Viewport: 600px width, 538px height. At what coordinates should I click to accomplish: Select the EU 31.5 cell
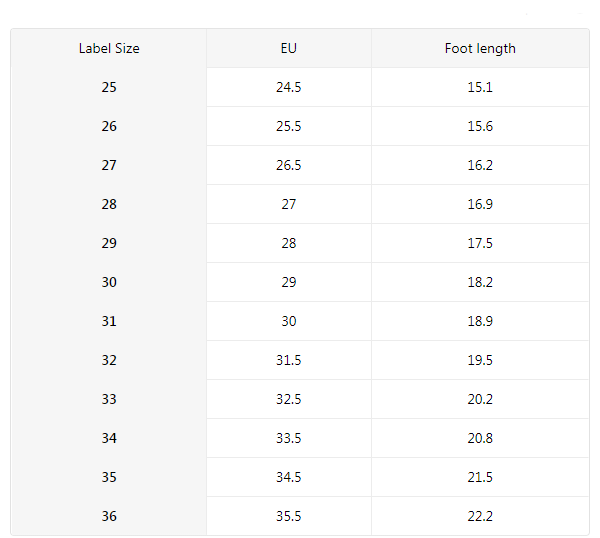[289, 360]
